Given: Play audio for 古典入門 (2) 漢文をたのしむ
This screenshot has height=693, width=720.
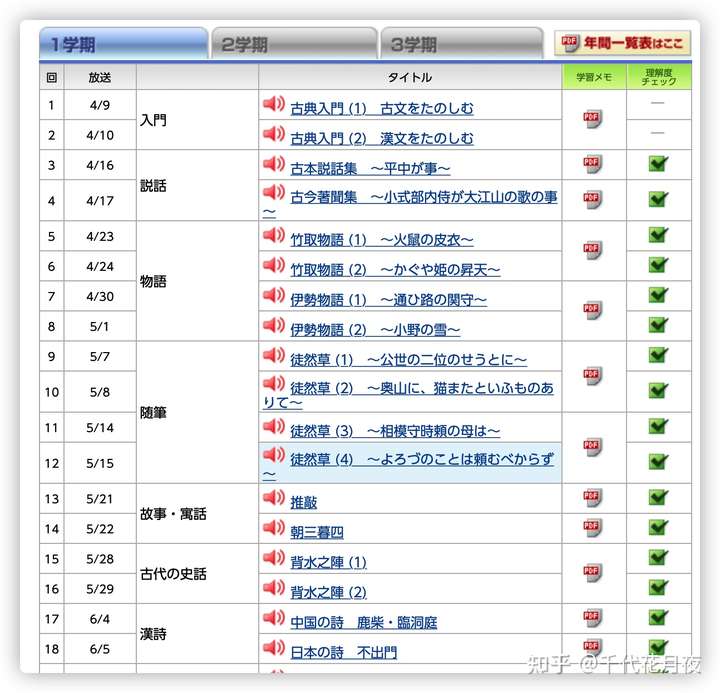Looking at the screenshot, I should (x=274, y=134).
